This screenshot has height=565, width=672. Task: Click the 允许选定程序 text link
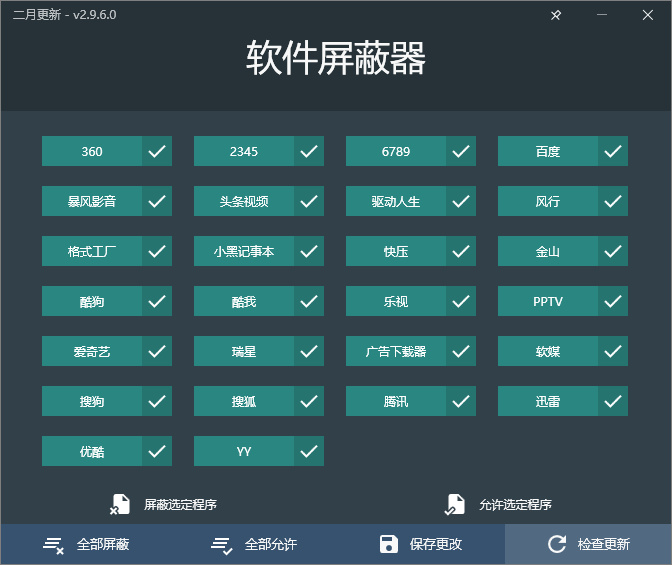[x=516, y=505]
